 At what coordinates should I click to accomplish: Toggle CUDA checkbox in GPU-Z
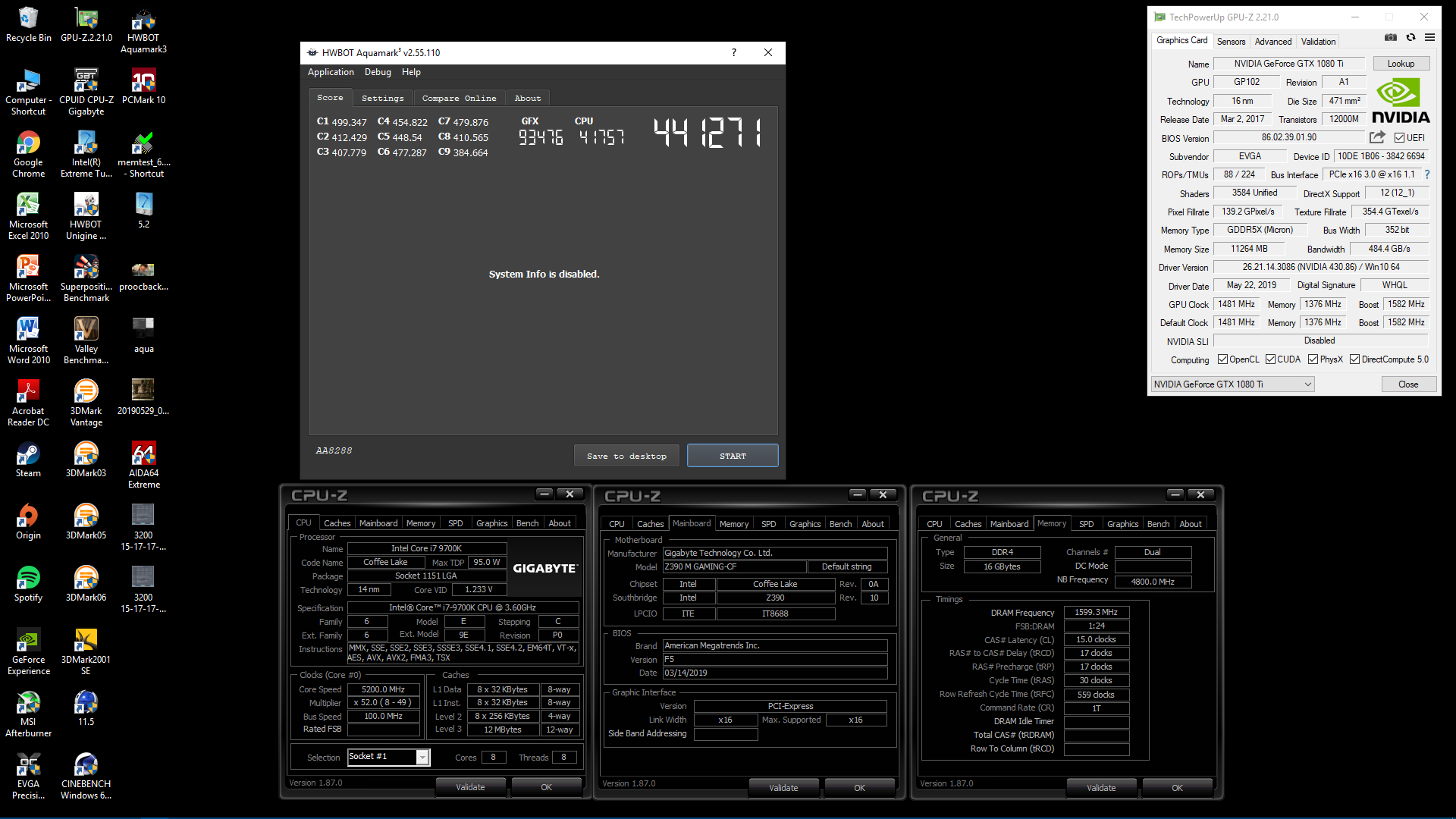[1270, 359]
